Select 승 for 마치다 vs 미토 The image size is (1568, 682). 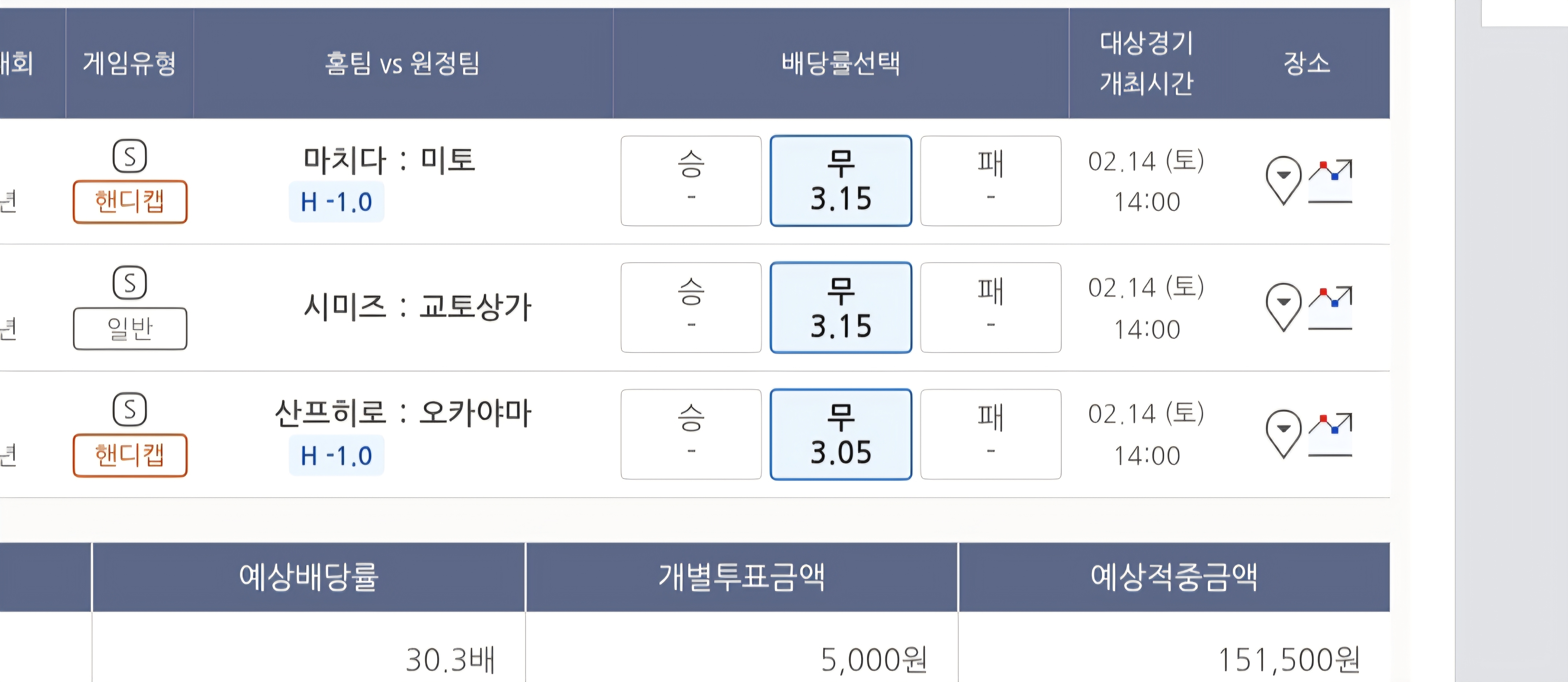[x=691, y=181]
